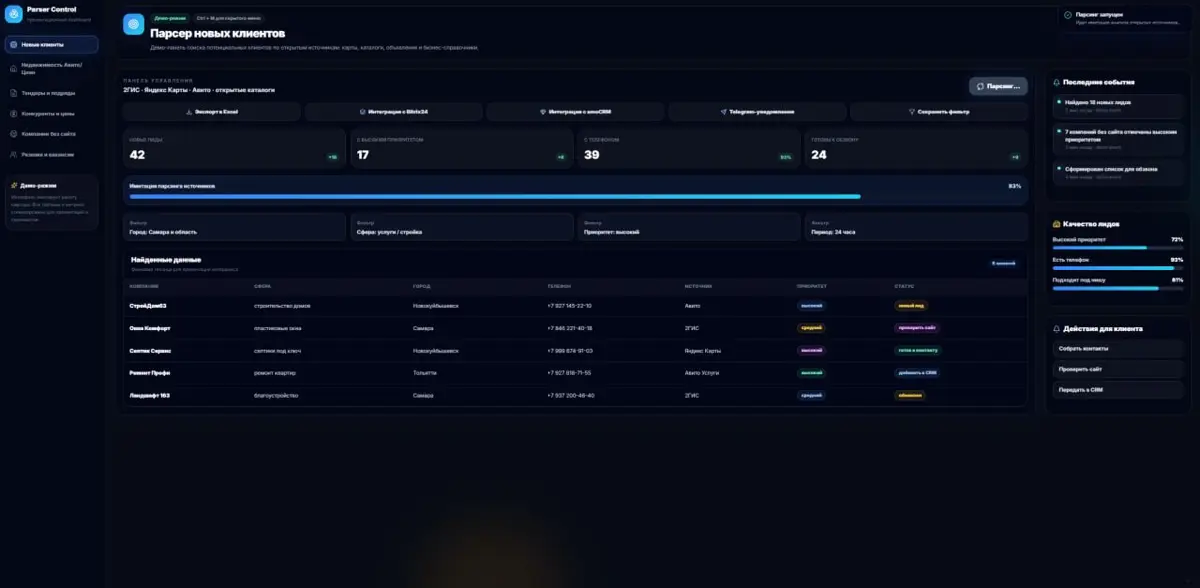Go to Конкуренты и цены
This screenshot has width=1200, height=588.
click(51, 114)
